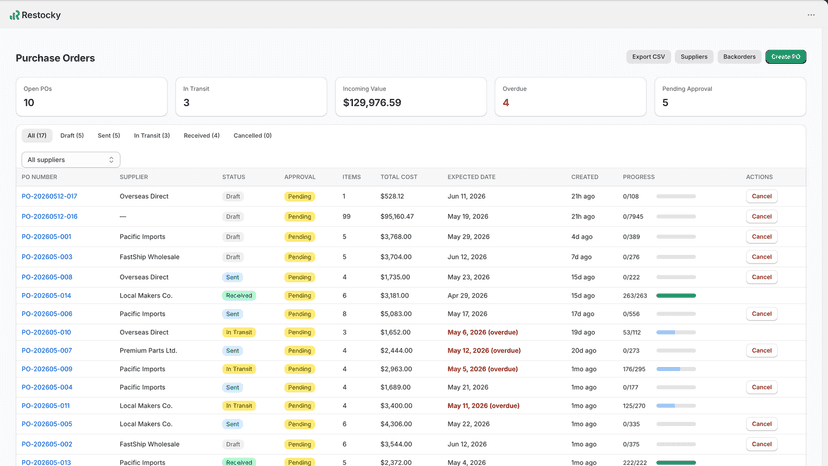Screen dimensions: 828x466
Task: Cancel order PO-202605-003
Action: tap(761, 257)
